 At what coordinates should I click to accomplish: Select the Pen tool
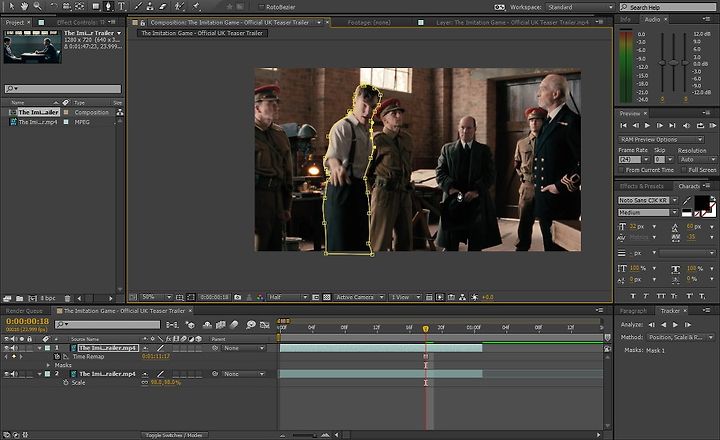(x=108, y=6)
